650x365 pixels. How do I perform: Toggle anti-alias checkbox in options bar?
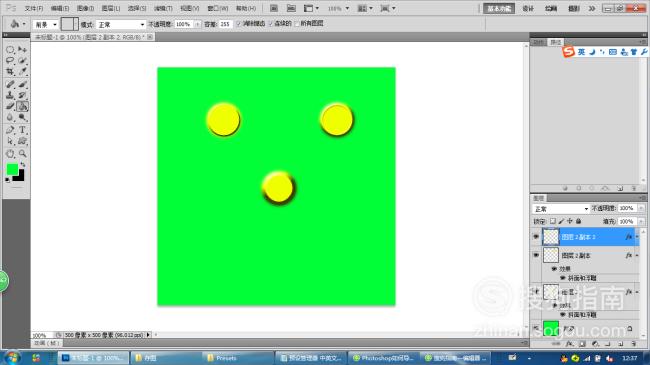(x=239, y=24)
